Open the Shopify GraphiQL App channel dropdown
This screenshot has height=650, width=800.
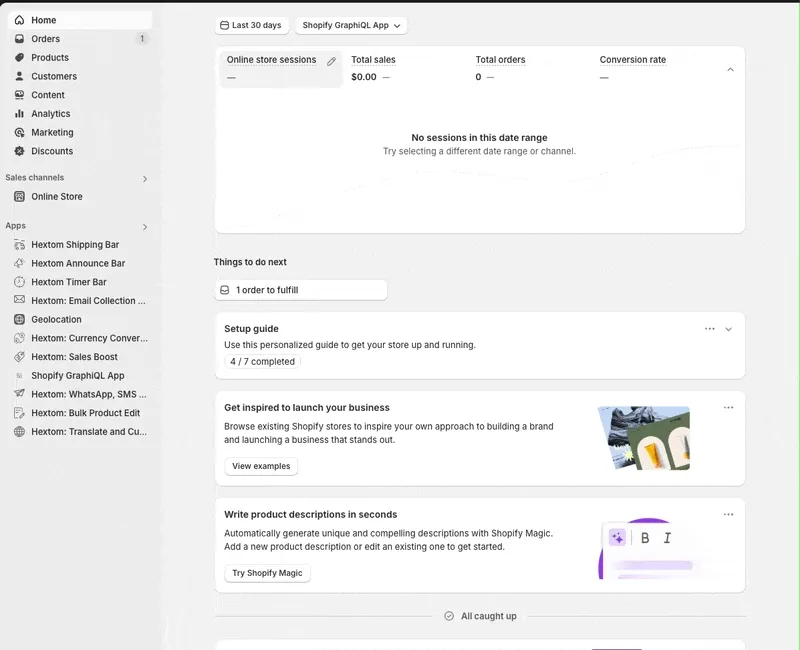(351, 25)
